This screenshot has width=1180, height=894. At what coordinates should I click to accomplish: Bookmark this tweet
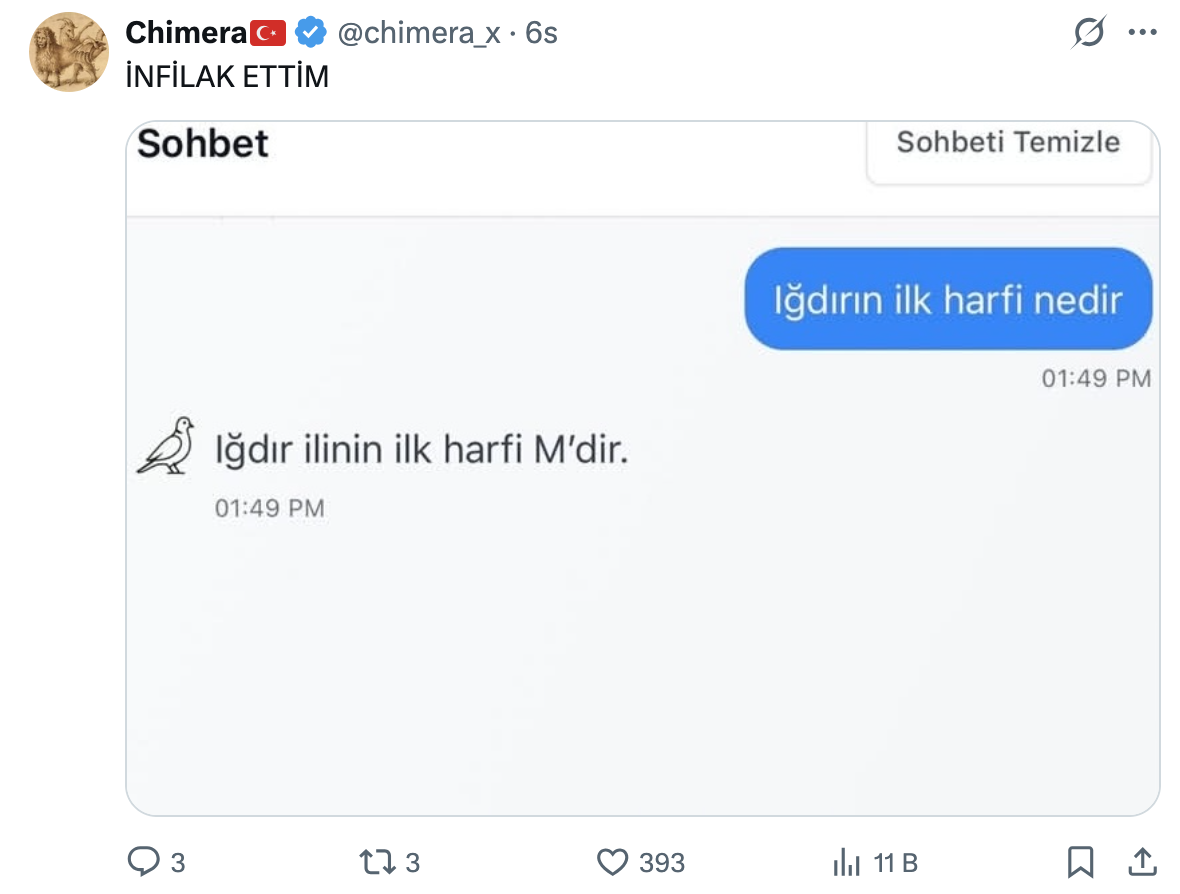1081,861
